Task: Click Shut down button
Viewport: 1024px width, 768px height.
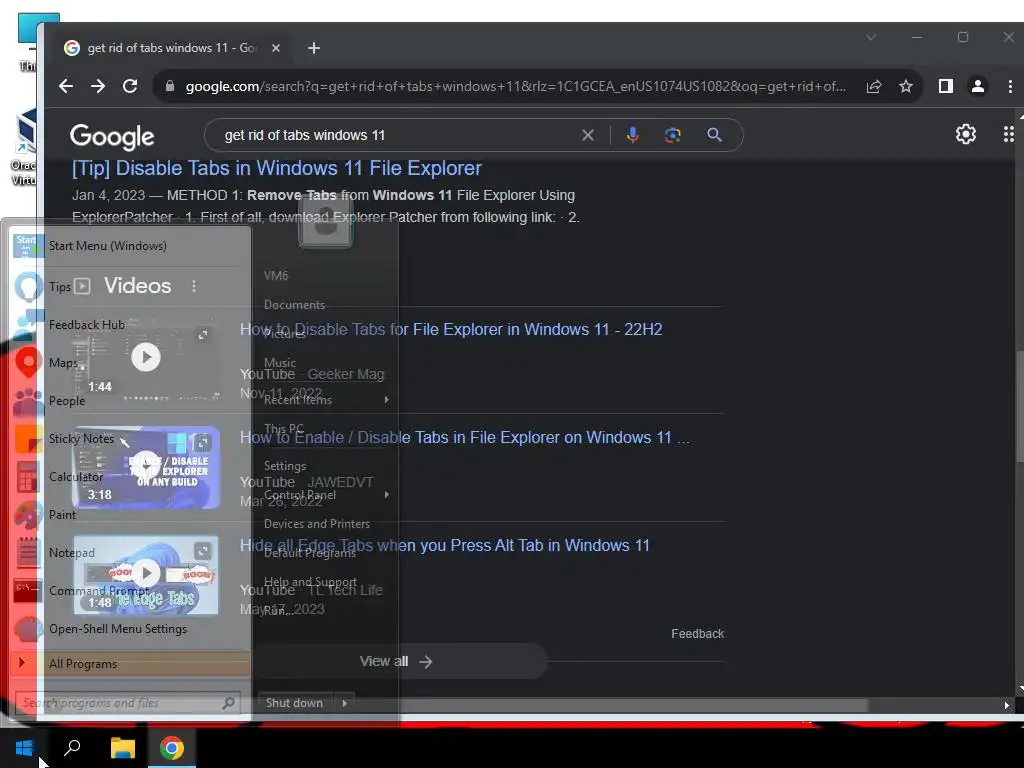Action: (295, 703)
